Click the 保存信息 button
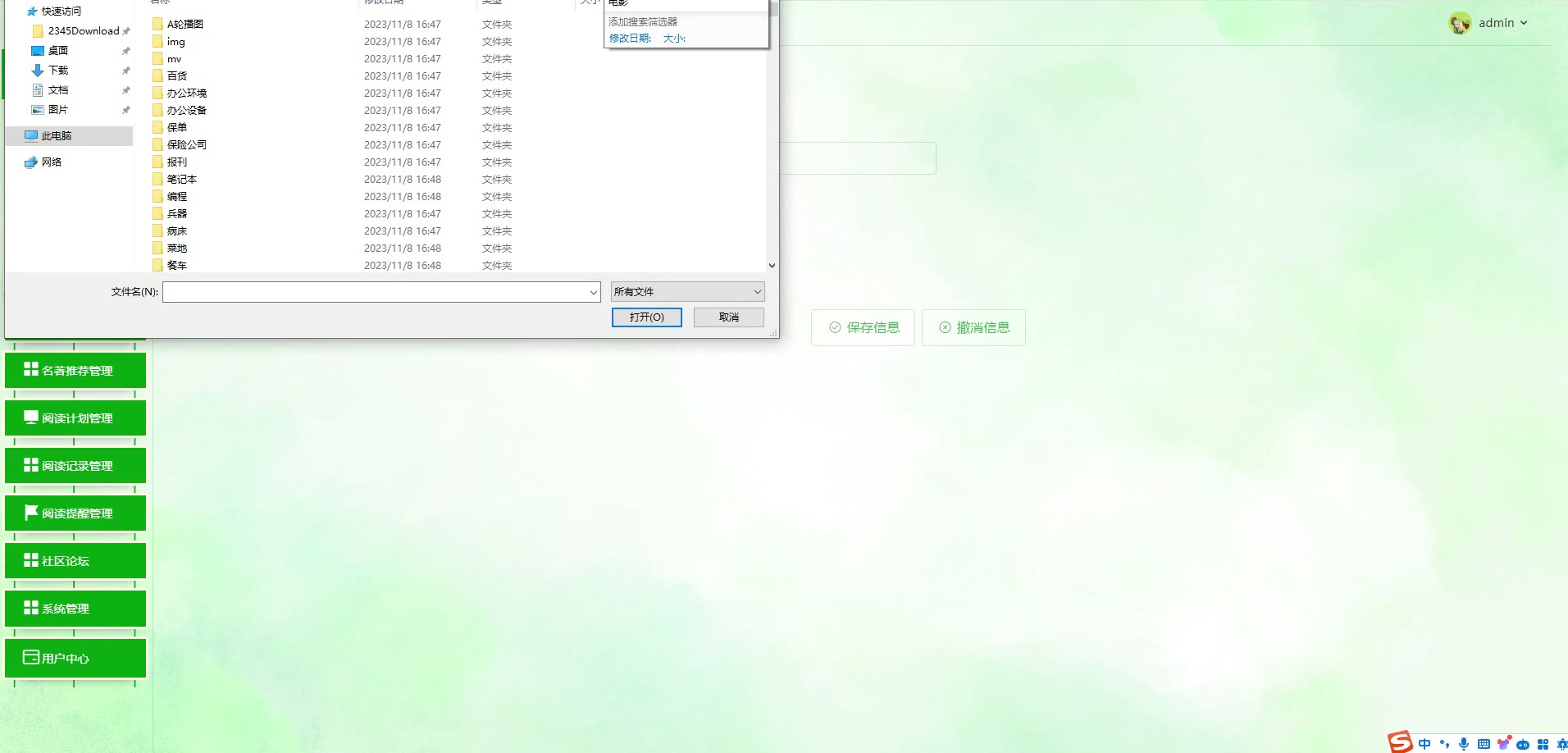1568x753 pixels. tap(863, 327)
